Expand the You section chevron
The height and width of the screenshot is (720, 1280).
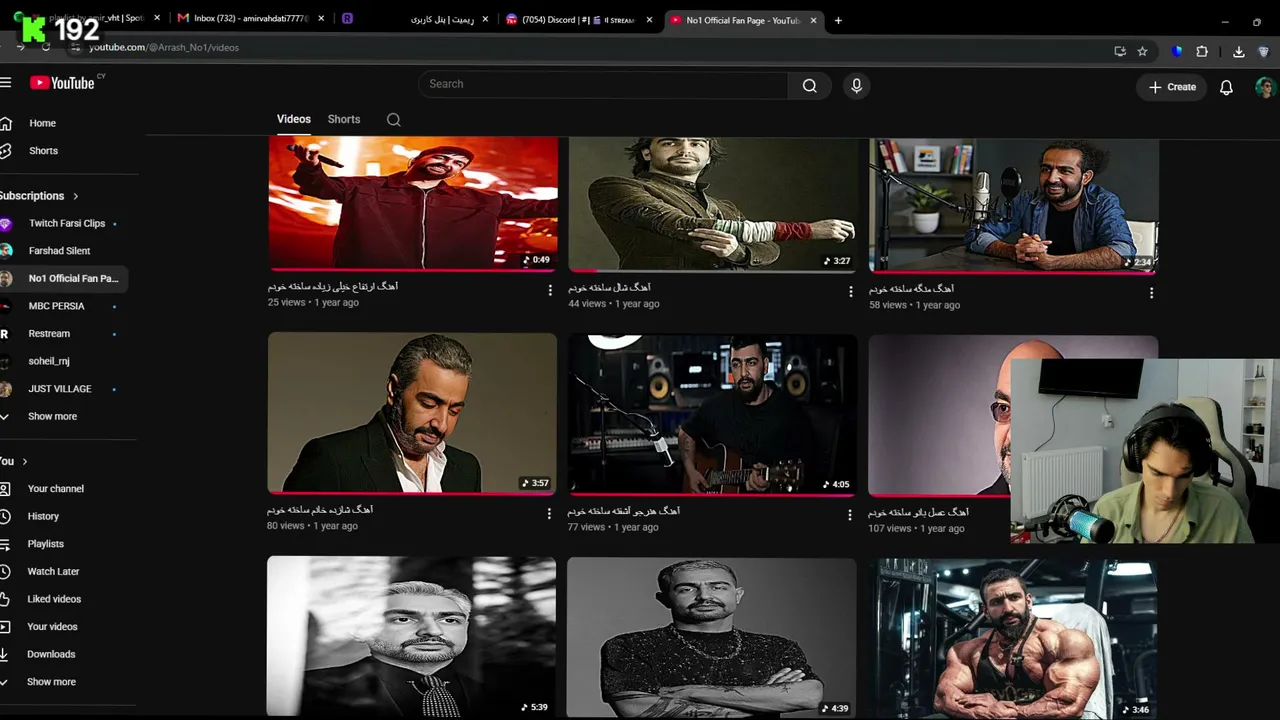point(25,461)
